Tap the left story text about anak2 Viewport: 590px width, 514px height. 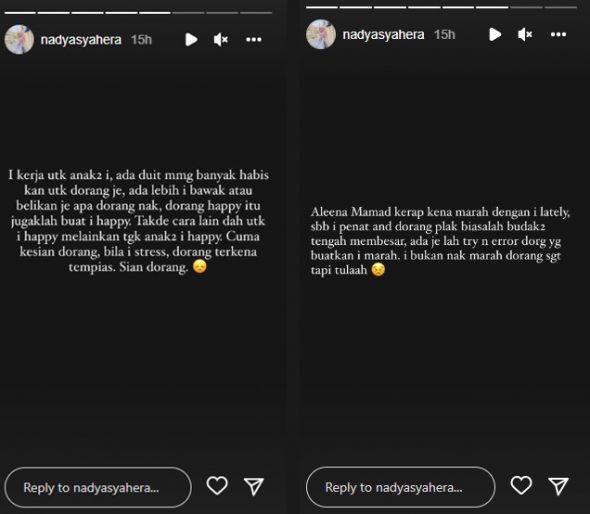tap(138, 221)
